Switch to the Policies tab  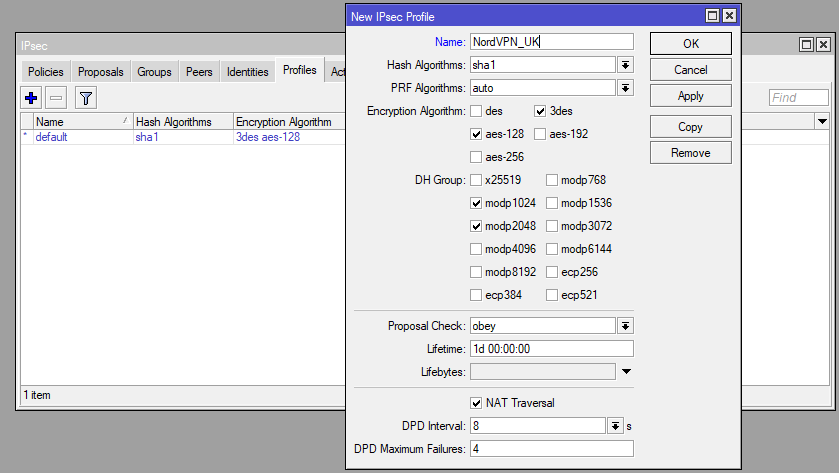click(x=45, y=72)
